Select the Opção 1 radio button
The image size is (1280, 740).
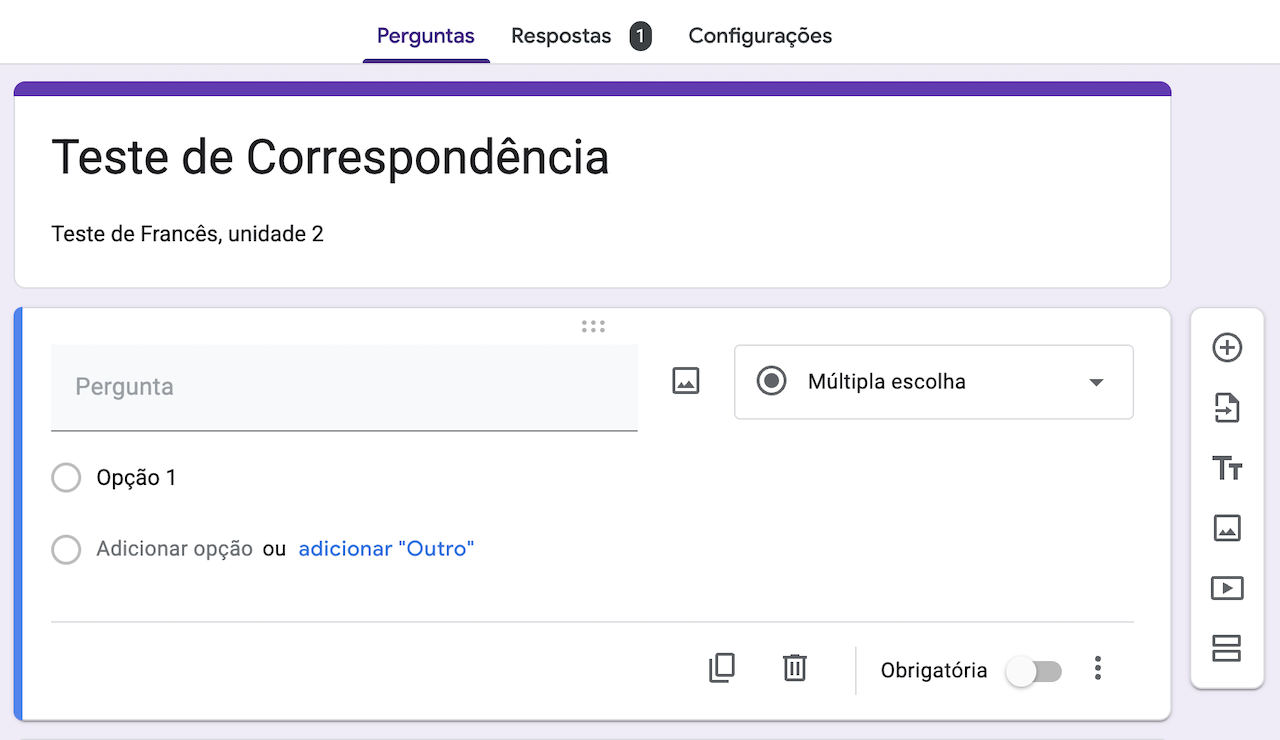pyautogui.click(x=66, y=478)
